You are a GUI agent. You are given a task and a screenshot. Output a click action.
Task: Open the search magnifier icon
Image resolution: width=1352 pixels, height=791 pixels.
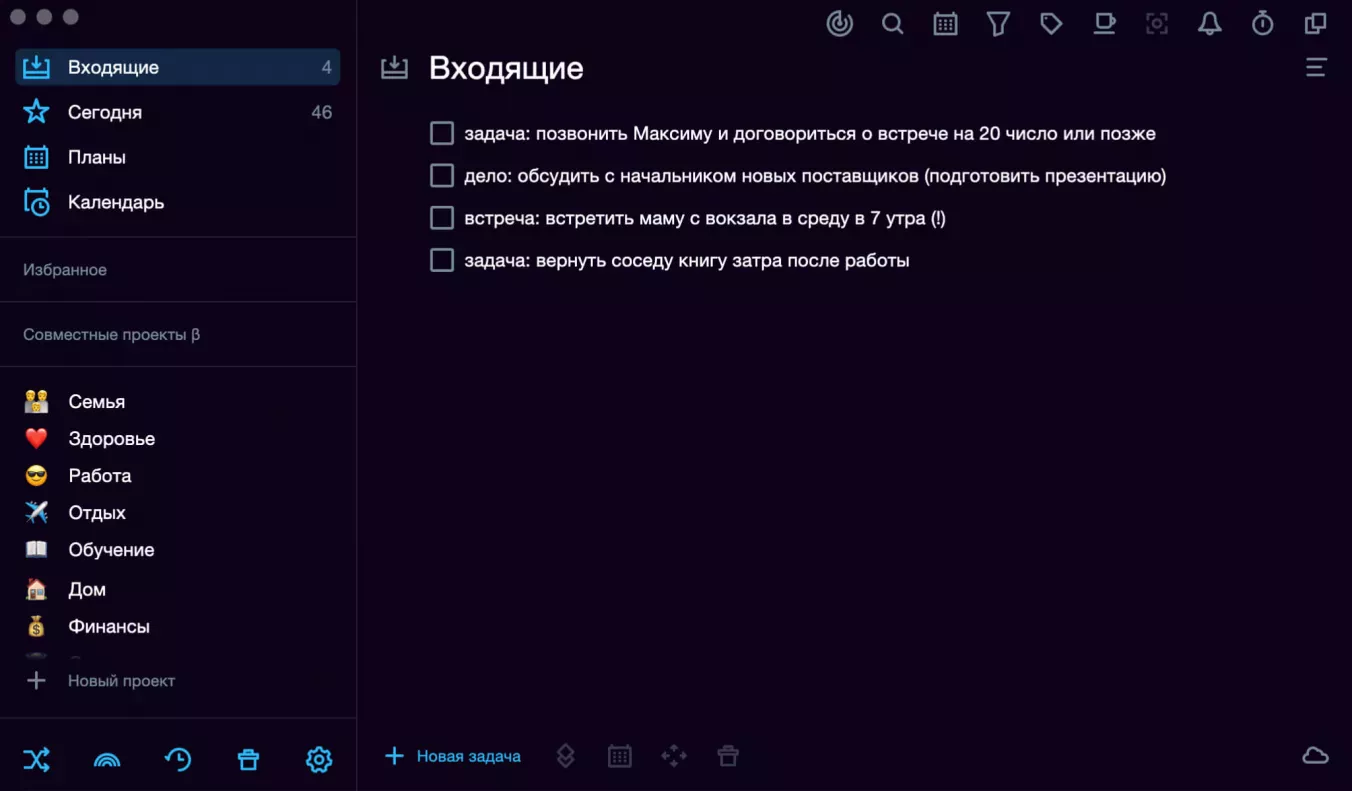click(x=893, y=24)
